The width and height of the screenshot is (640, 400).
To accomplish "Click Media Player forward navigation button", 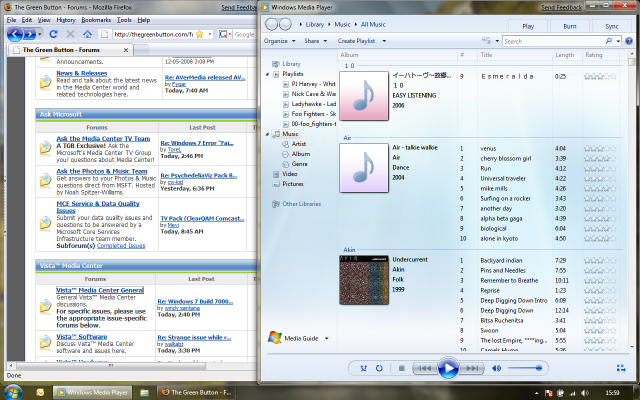I will coord(285,24).
